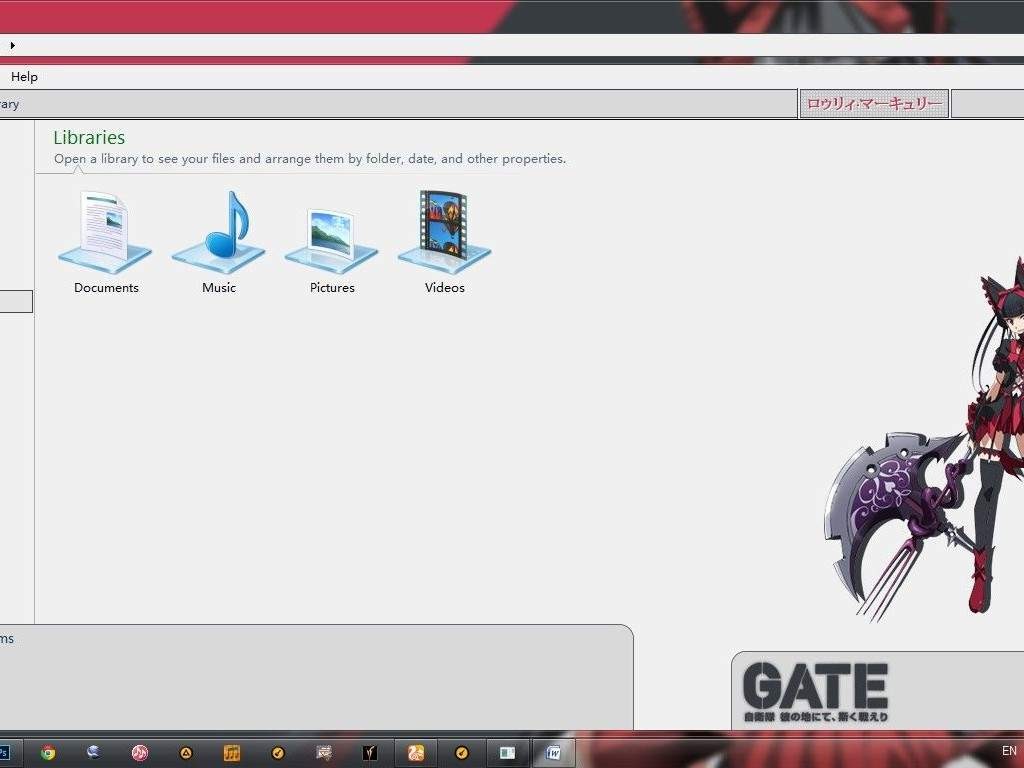
Task: Click the orange music note taskbar icon
Action: [231, 752]
